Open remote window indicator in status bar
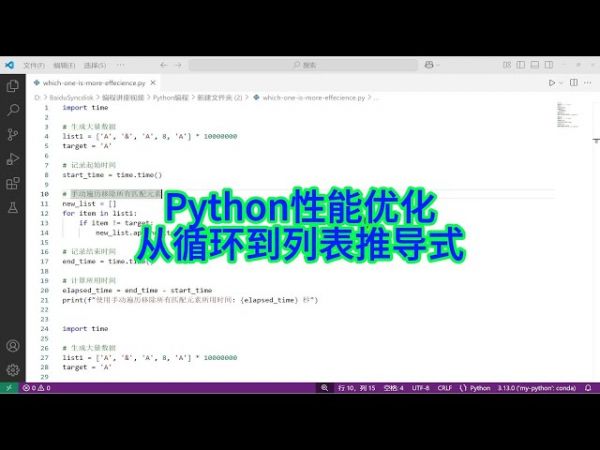The height and width of the screenshot is (450, 600). (9, 388)
